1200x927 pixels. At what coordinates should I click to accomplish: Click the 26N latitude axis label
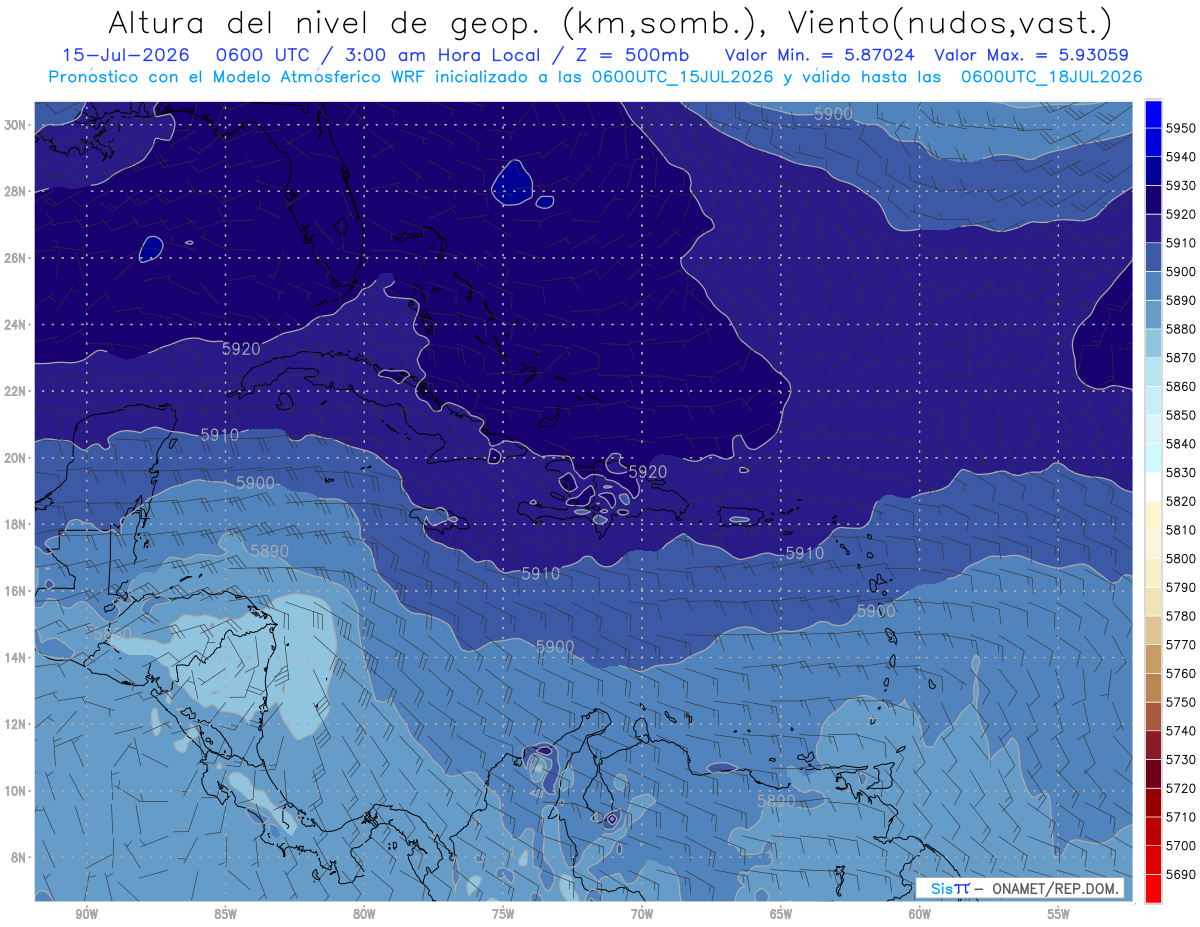[16, 257]
